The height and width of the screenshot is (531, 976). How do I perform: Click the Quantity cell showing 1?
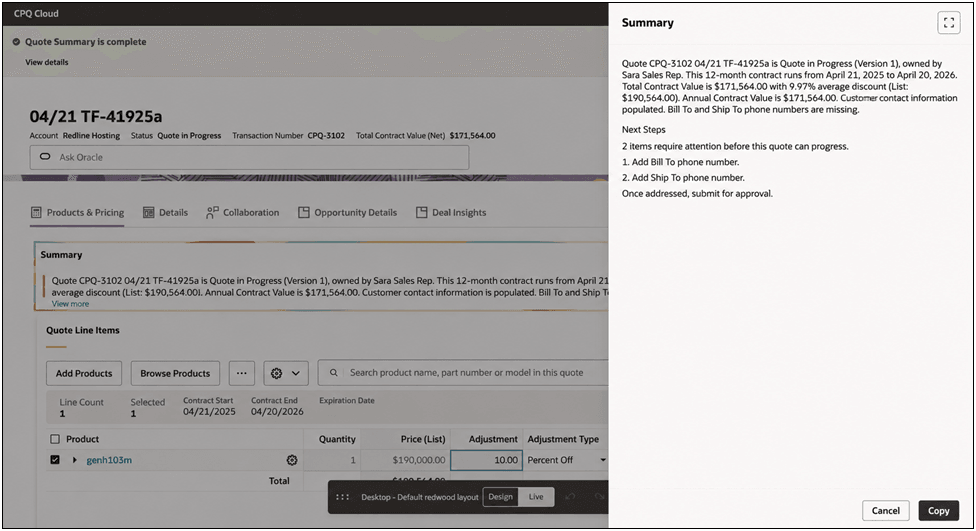pos(332,460)
